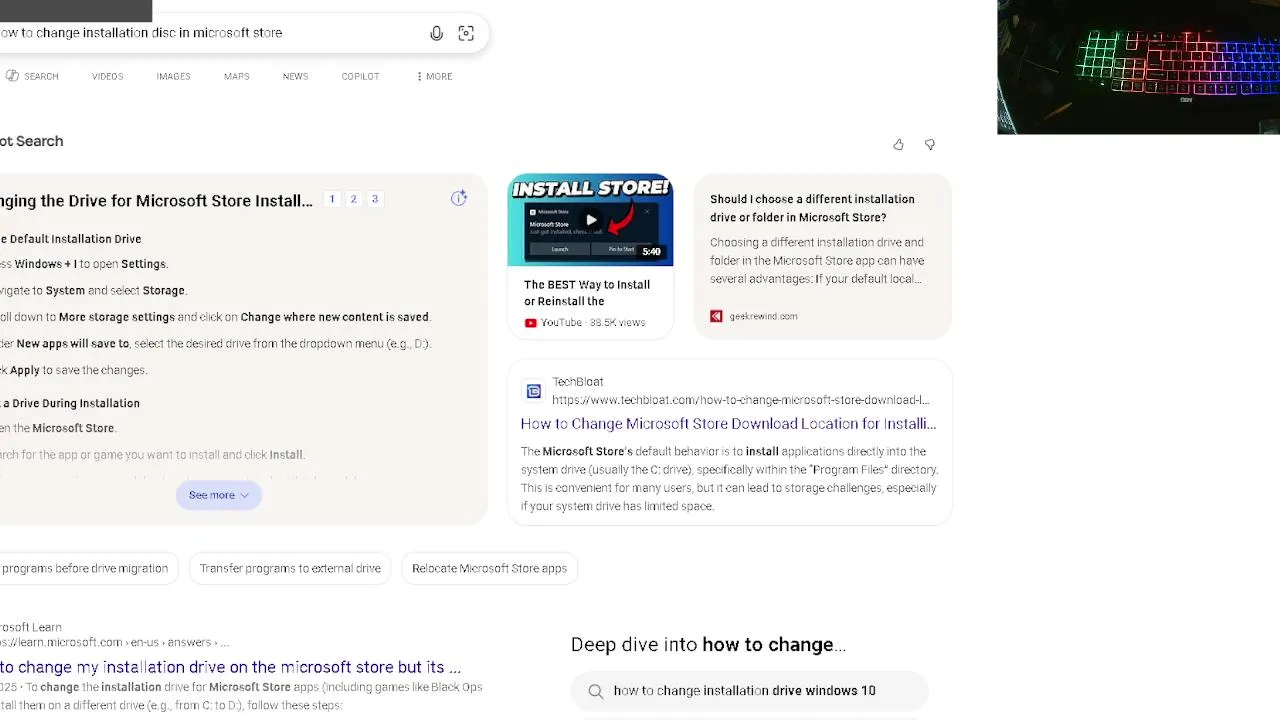
Task: Click the TechBloat site favicon
Action: tap(534, 391)
